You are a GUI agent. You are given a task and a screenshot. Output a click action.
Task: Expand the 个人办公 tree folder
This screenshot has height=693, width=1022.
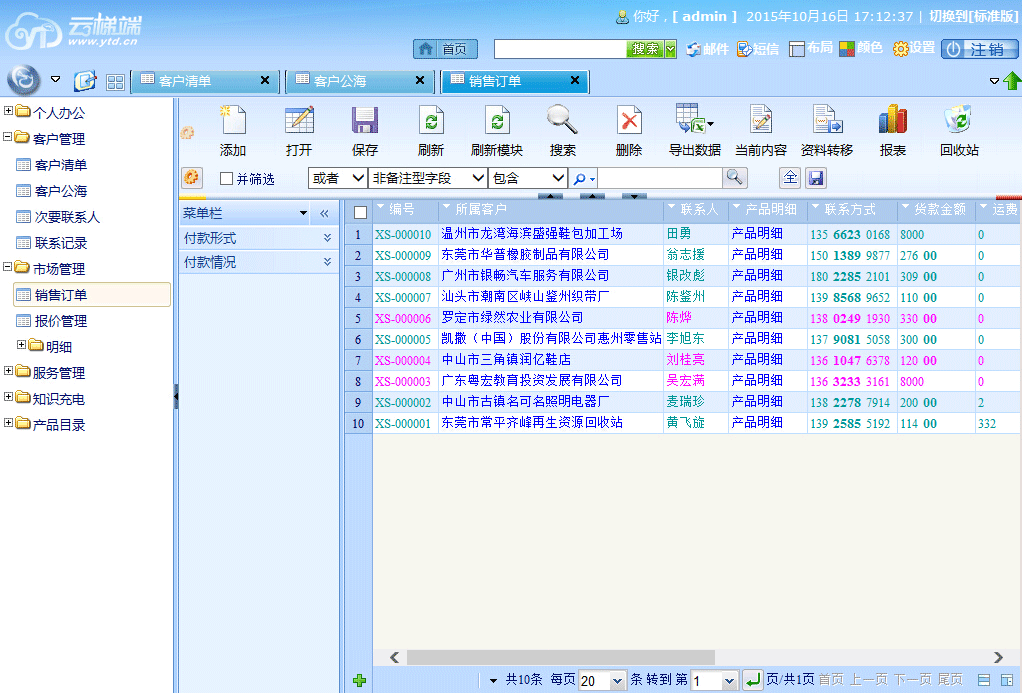[x=8, y=111]
